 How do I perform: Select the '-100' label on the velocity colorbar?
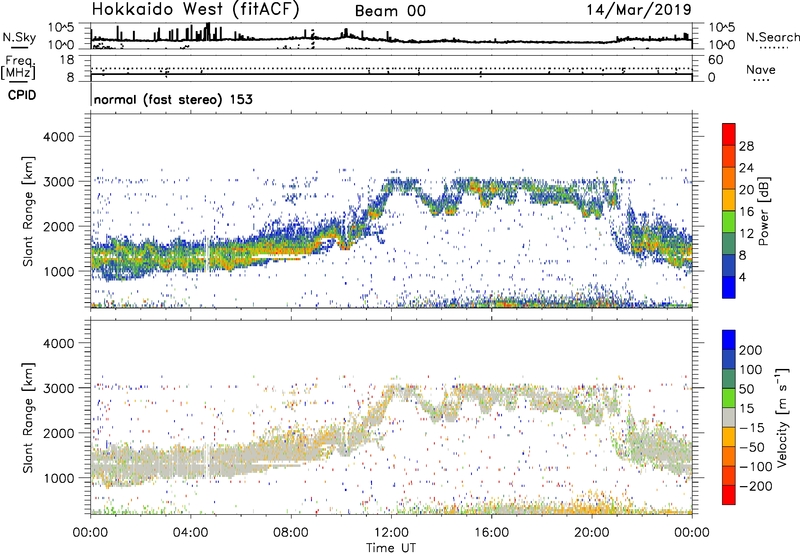click(x=756, y=467)
